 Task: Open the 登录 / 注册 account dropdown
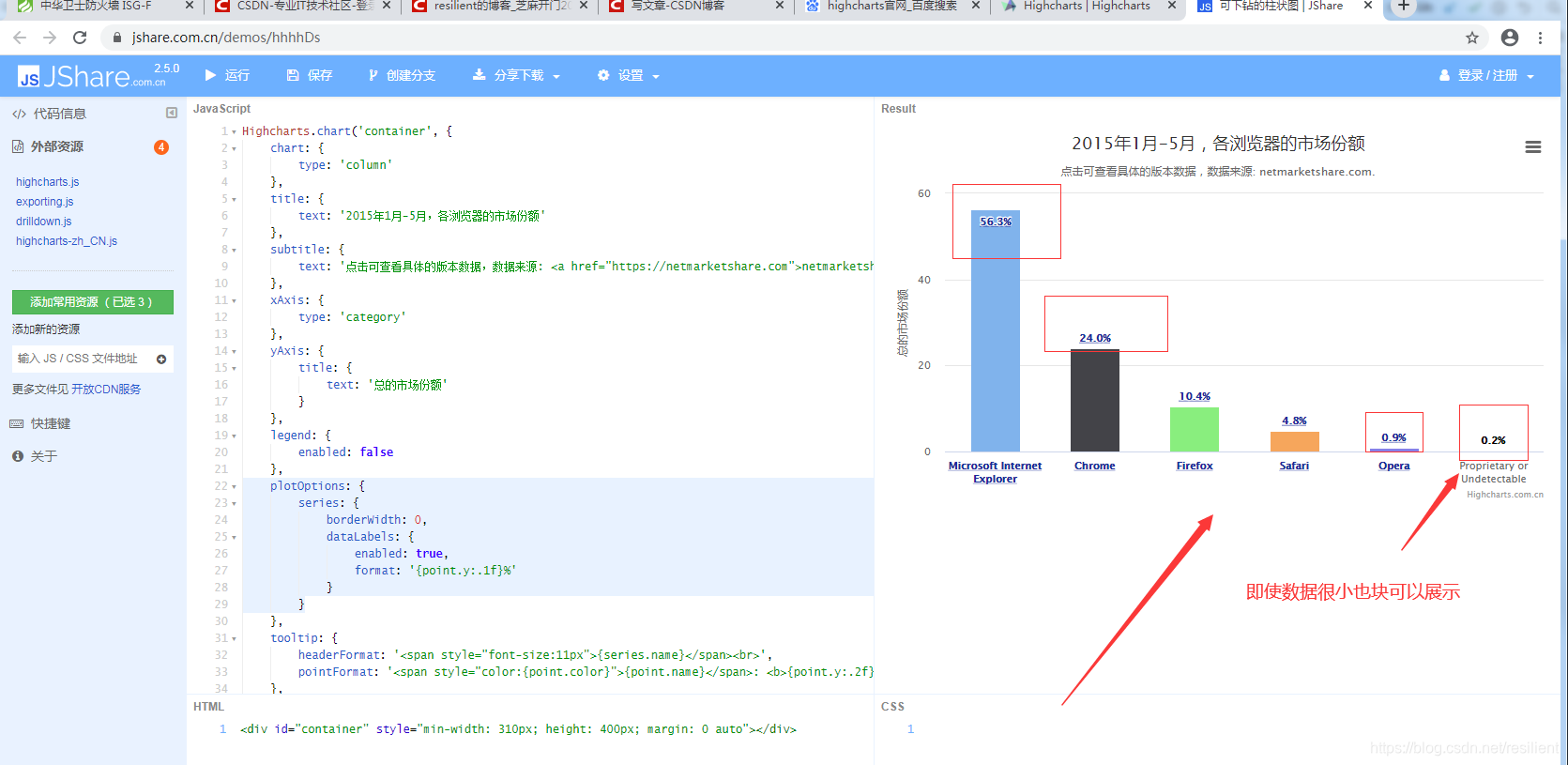(1487, 75)
